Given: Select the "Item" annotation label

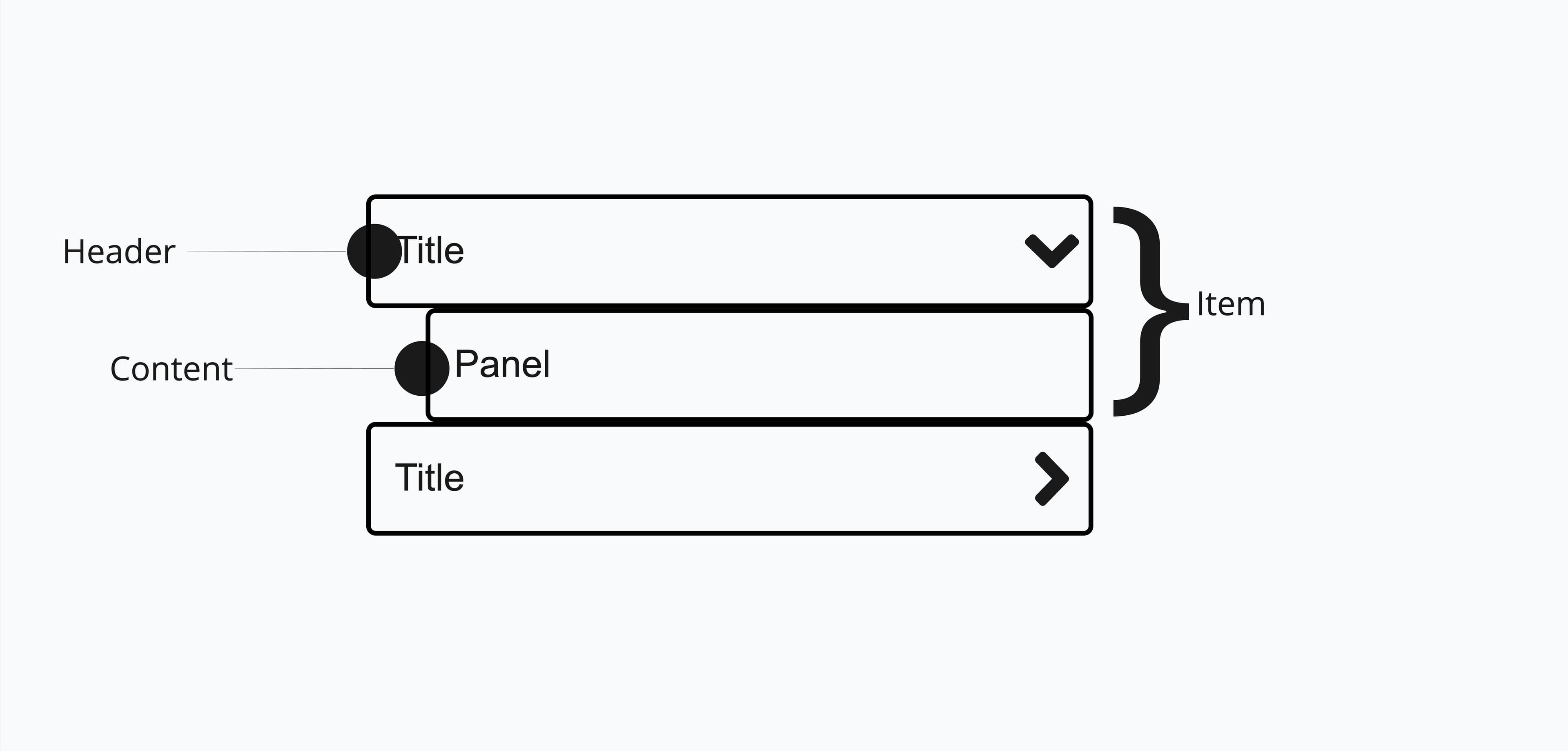Looking at the screenshot, I should [x=1230, y=304].
